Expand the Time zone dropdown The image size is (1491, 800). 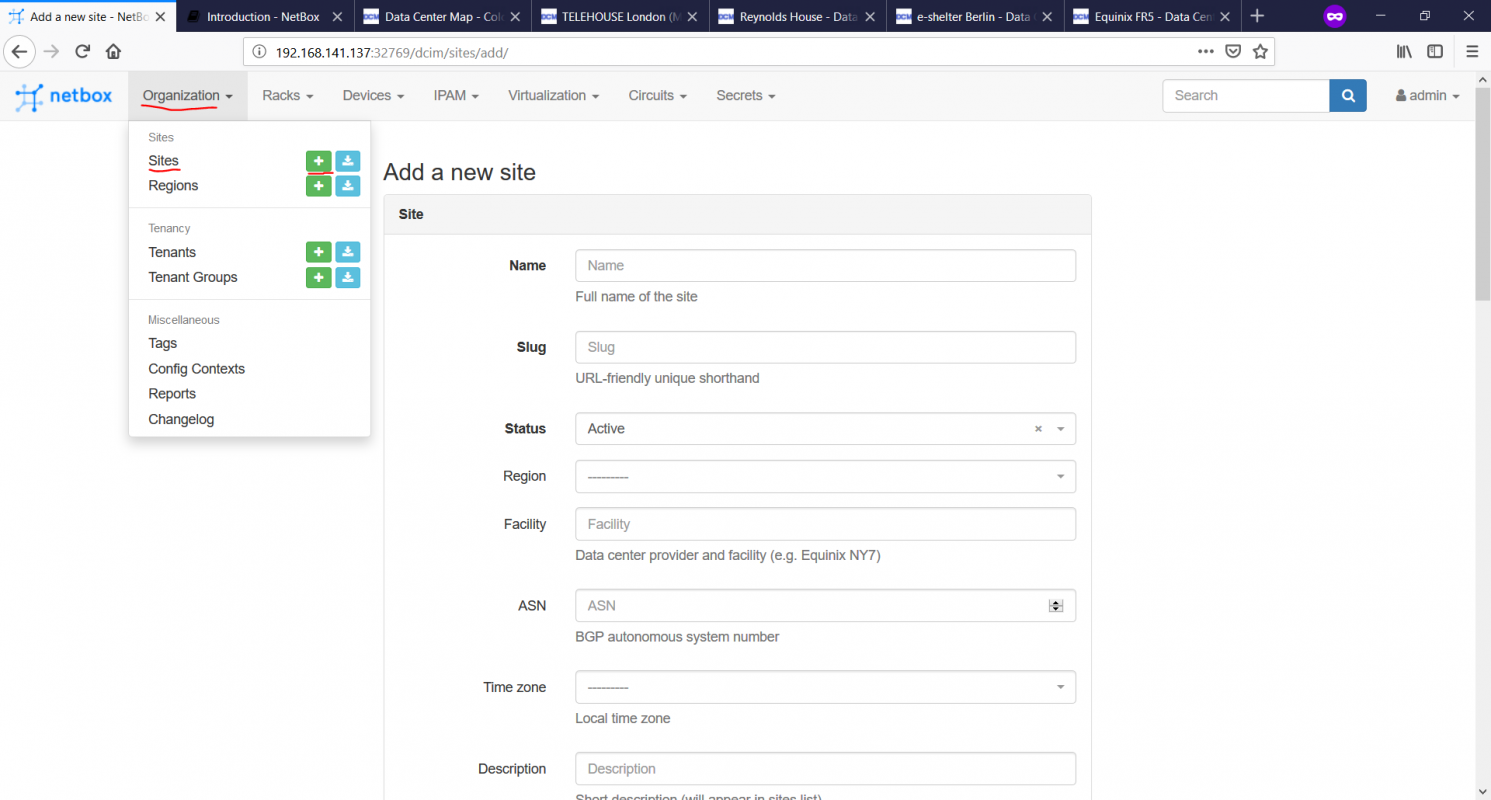point(825,688)
